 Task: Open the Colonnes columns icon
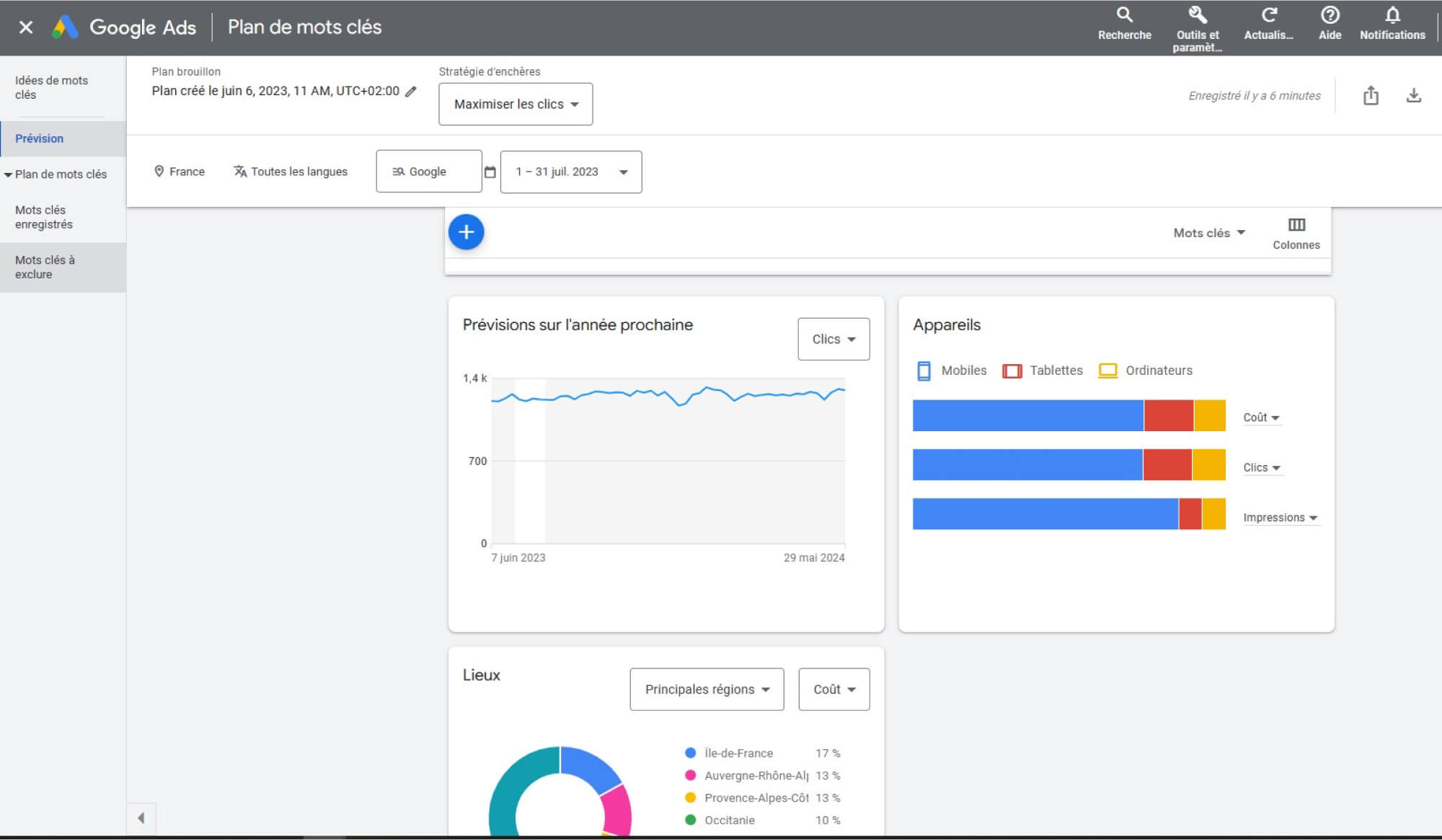coord(1296,225)
